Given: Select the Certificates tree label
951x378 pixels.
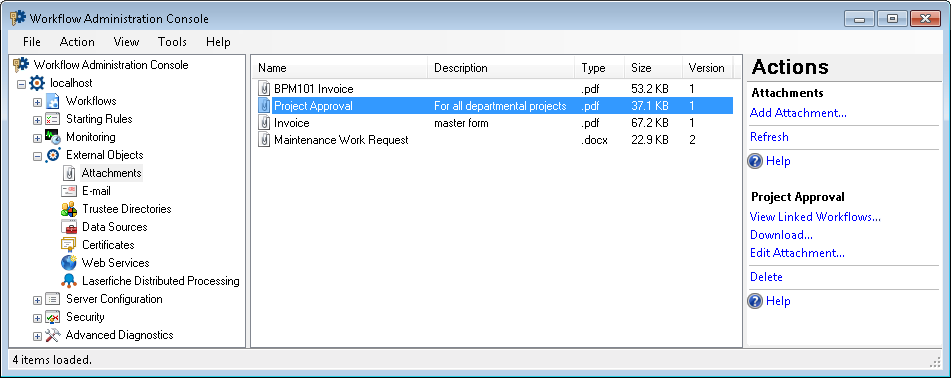Looking at the screenshot, I should [x=108, y=245].
